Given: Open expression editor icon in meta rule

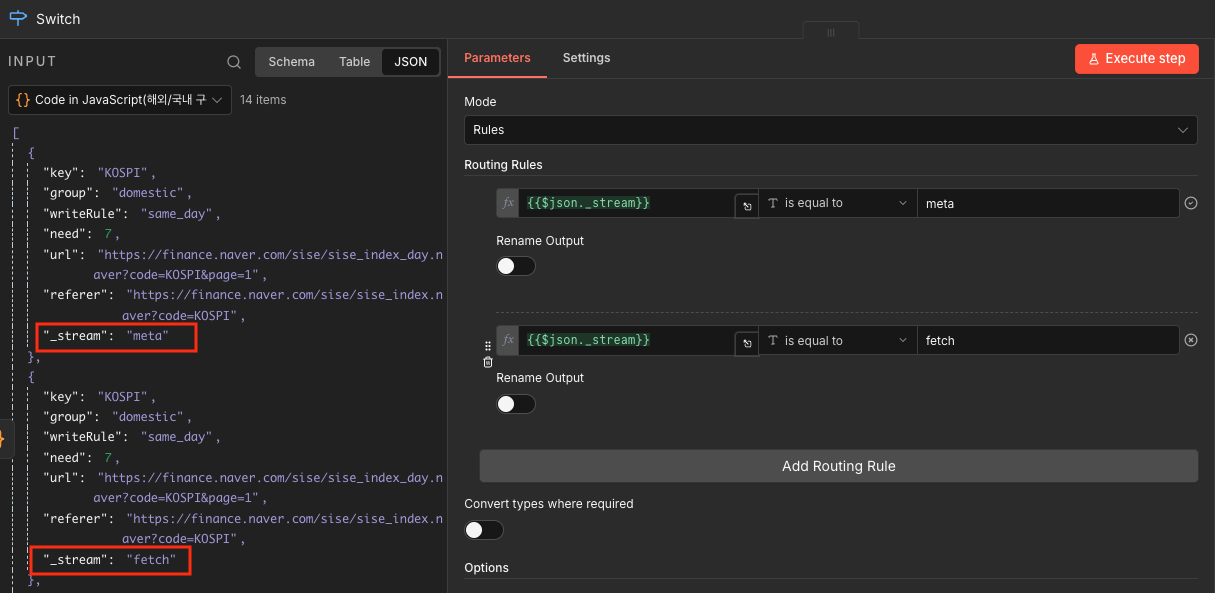Looking at the screenshot, I should pyautogui.click(x=746, y=206).
